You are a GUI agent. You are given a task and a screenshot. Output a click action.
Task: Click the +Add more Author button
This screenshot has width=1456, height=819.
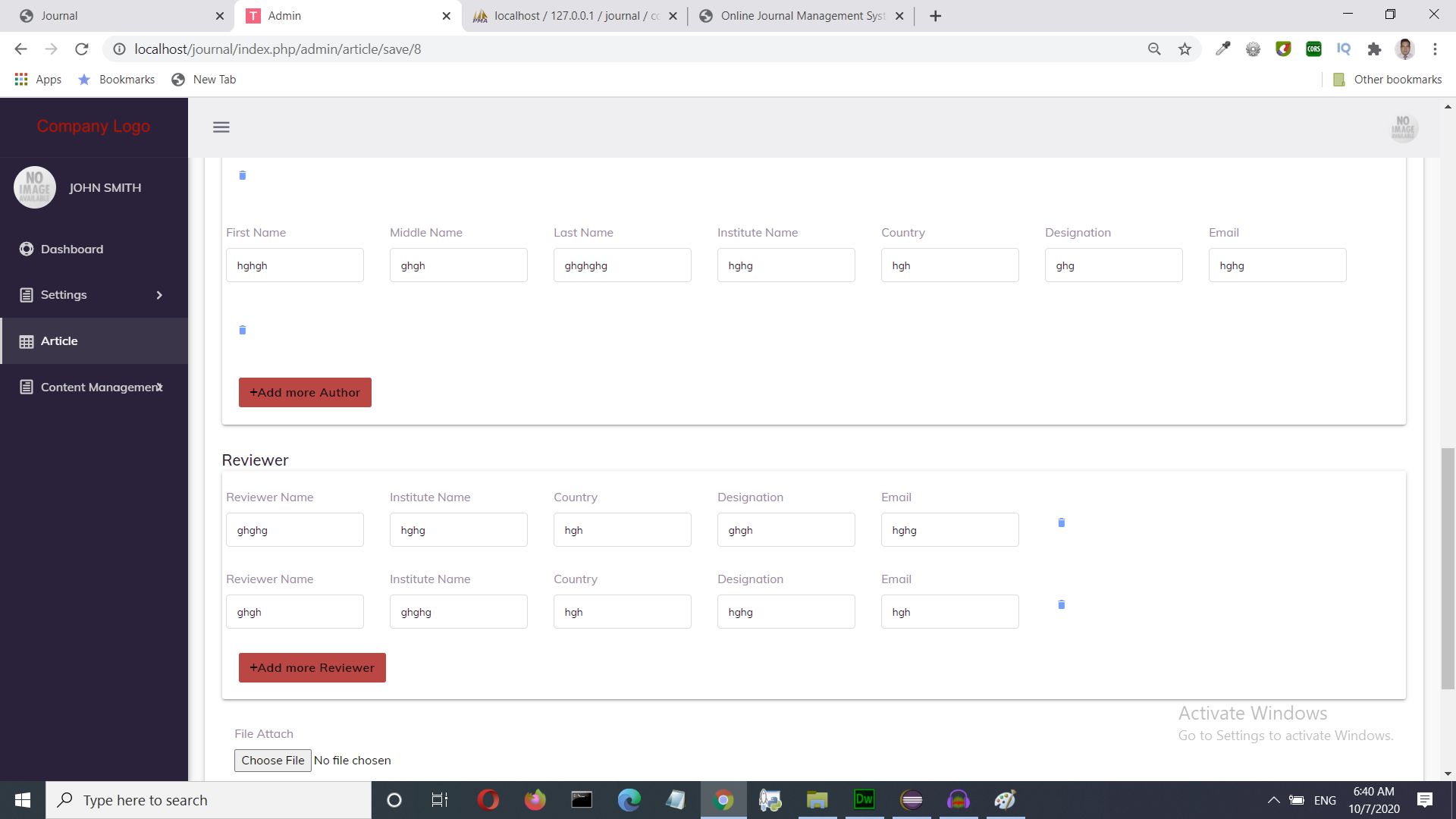(x=305, y=393)
